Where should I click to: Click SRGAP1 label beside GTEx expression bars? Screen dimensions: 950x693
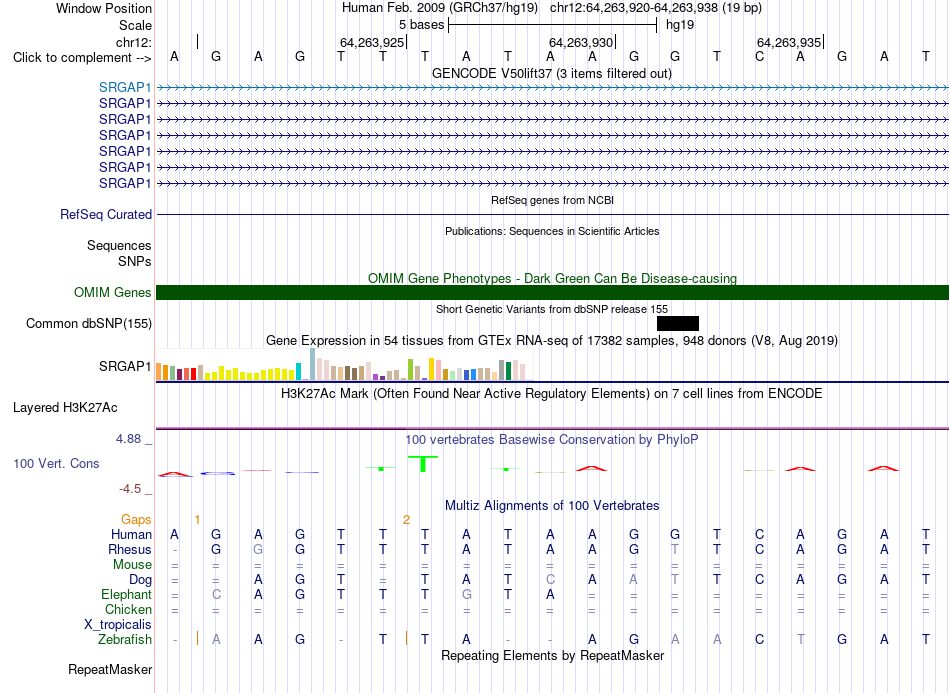pyautogui.click(x=125, y=366)
